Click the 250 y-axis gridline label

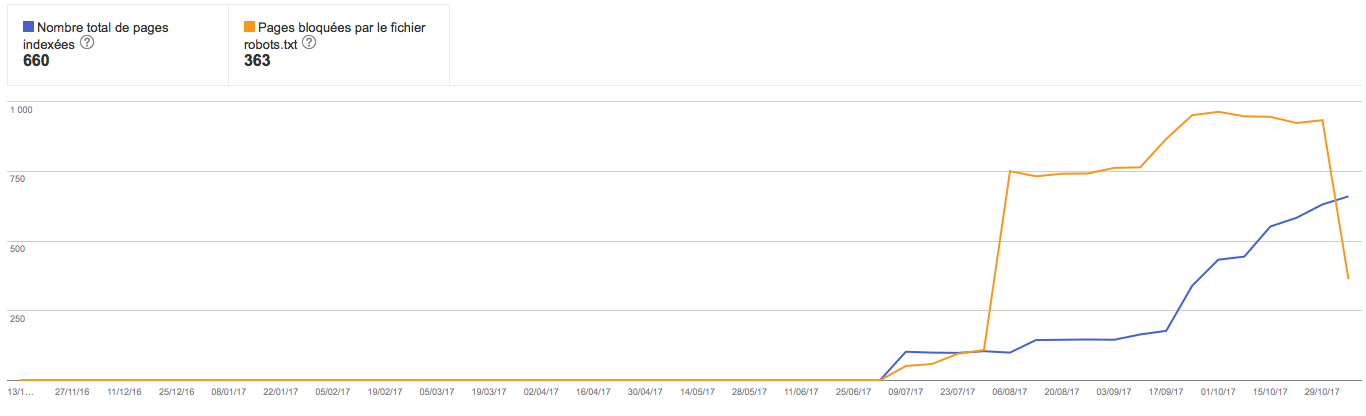(18, 319)
